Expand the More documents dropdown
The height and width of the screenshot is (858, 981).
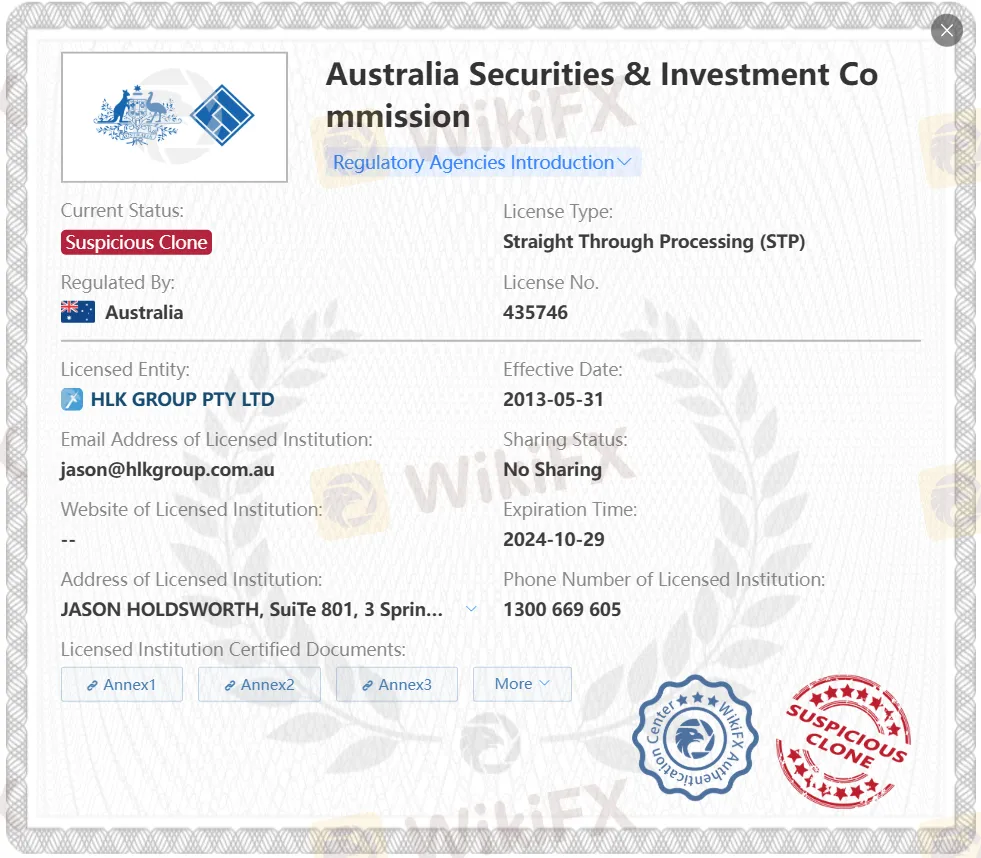click(x=522, y=684)
